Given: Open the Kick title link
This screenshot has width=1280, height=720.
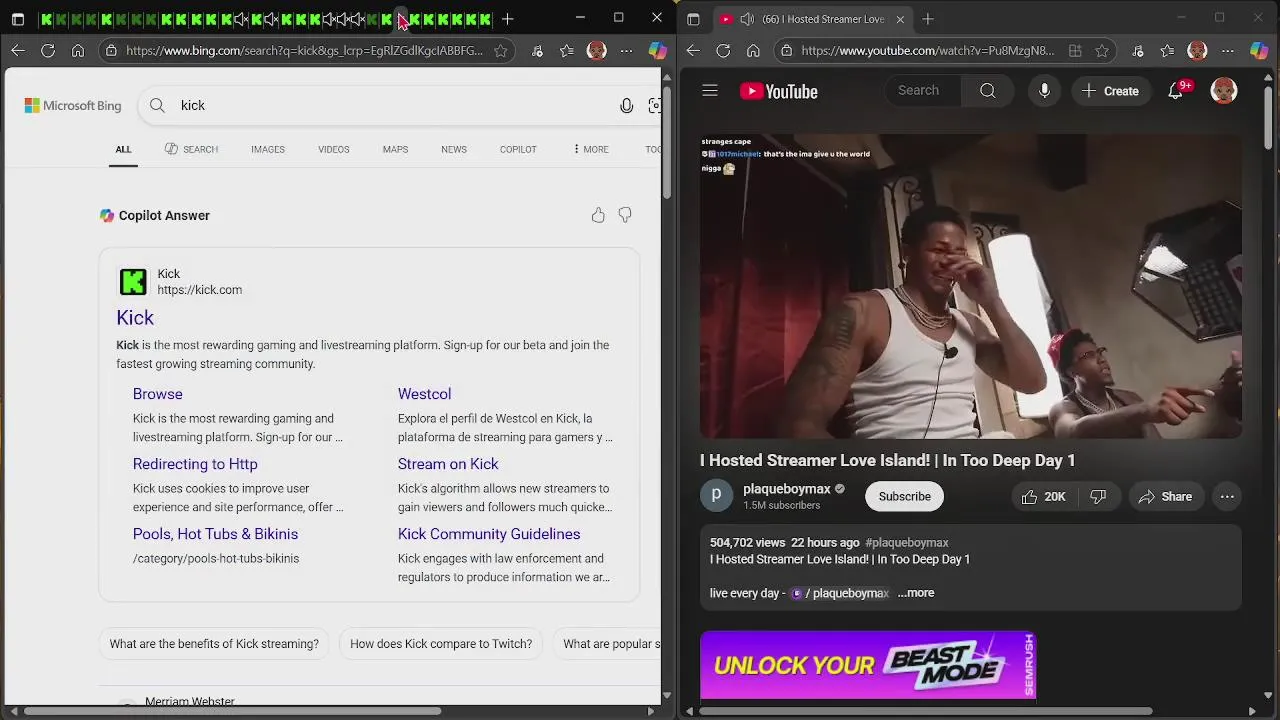Looking at the screenshot, I should click(135, 317).
